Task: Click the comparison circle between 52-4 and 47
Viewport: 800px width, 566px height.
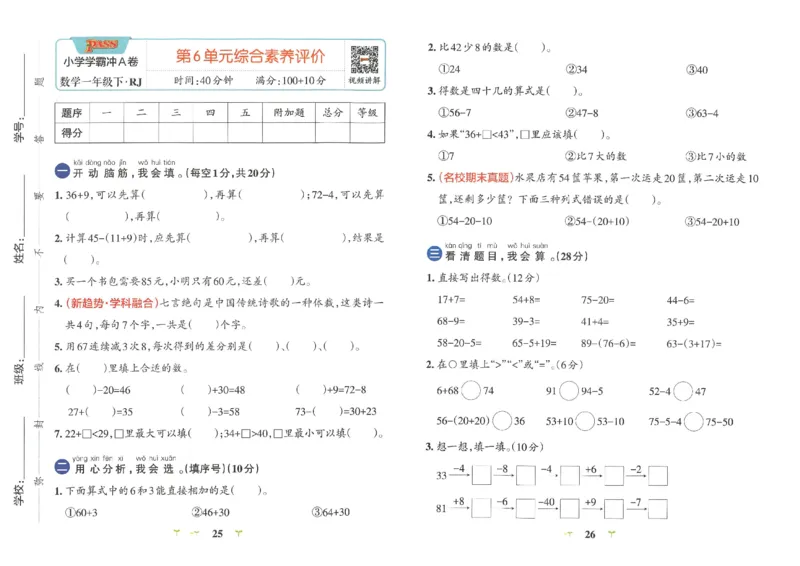Action: click(x=683, y=391)
